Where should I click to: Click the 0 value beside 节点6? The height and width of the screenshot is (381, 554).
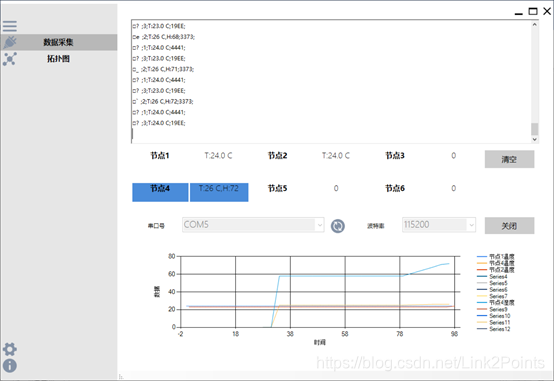click(453, 188)
